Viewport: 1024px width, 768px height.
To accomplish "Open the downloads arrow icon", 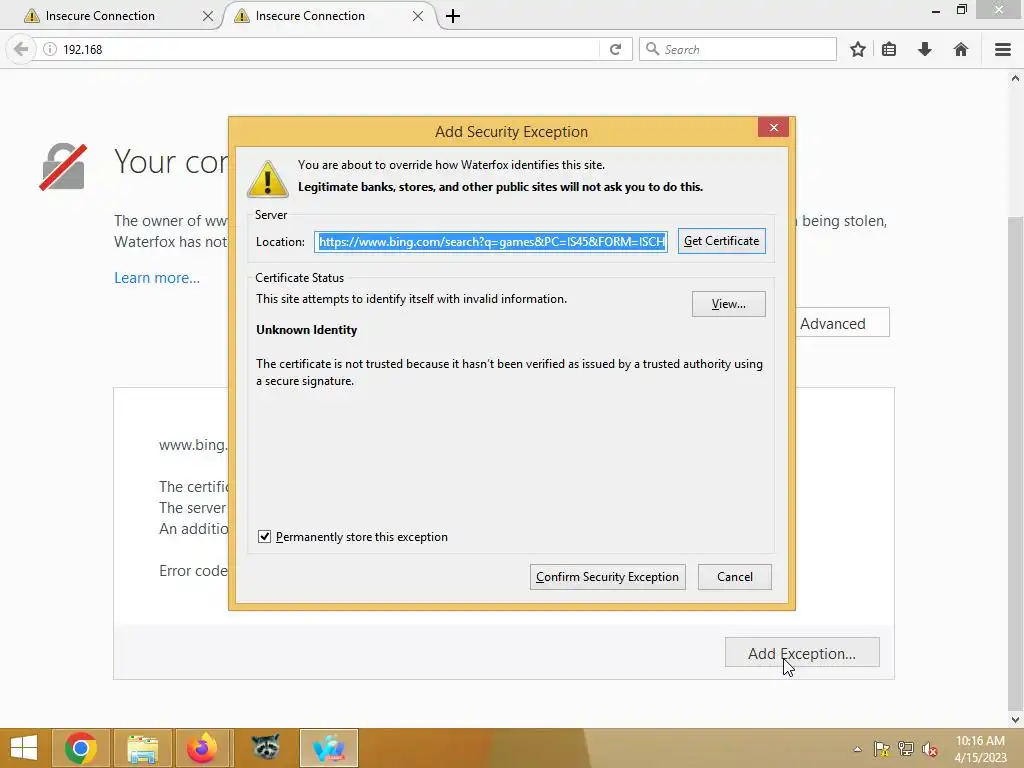I will click(x=925, y=49).
